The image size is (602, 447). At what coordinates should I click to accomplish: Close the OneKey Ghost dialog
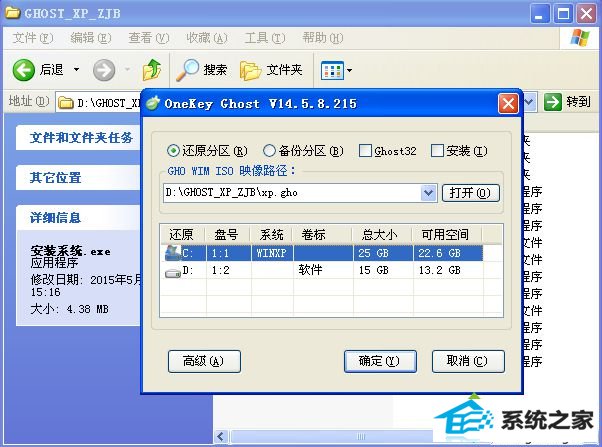(x=508, y=104)
